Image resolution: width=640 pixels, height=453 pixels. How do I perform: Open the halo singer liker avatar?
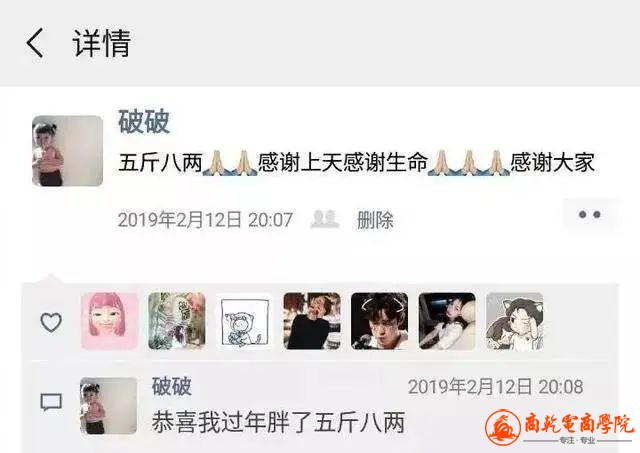click(380, 321)
